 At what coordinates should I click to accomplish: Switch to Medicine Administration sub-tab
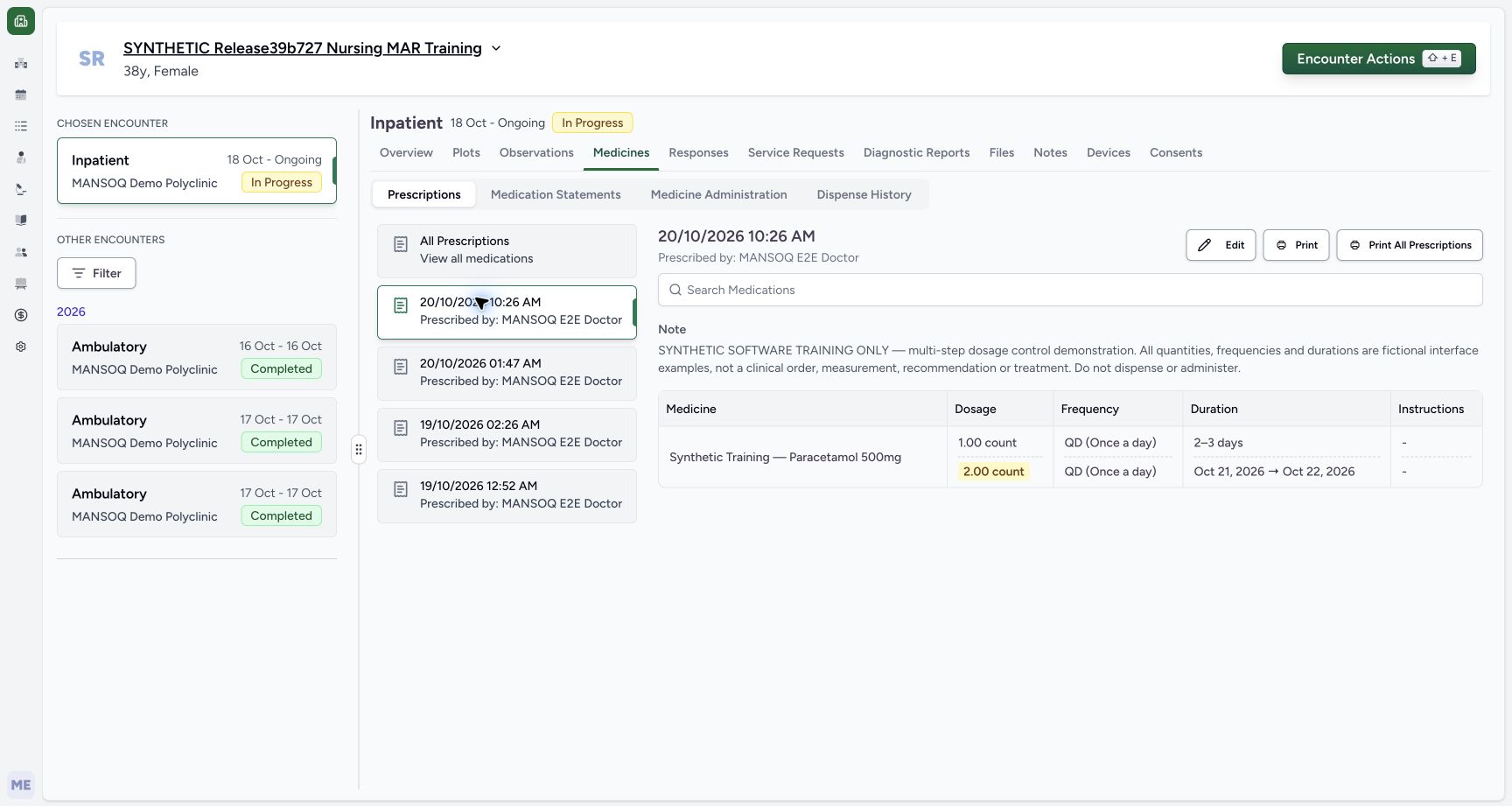pyautogui.click(x=718, y=194)
